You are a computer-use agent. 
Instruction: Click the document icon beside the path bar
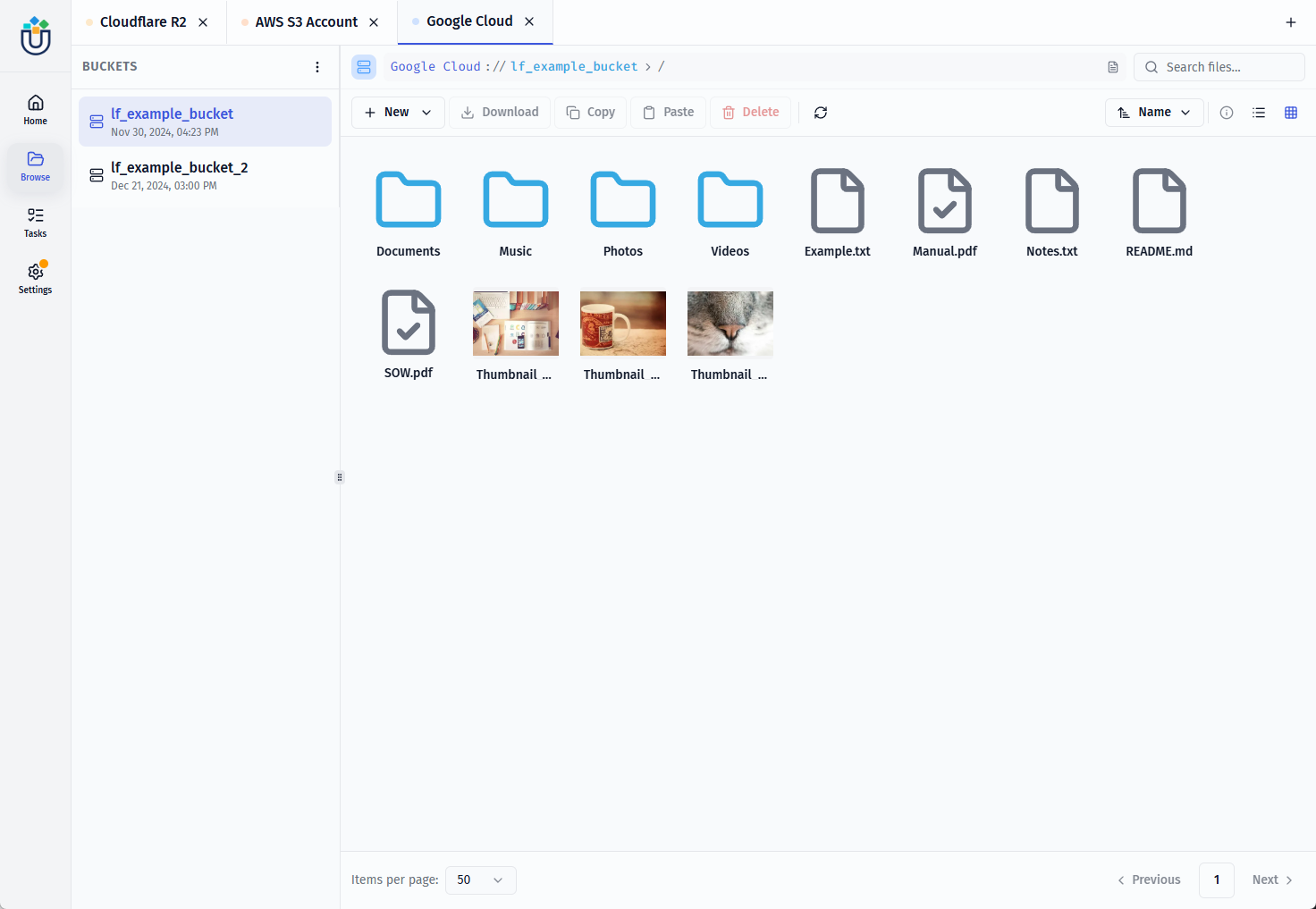click(1113, 67)
